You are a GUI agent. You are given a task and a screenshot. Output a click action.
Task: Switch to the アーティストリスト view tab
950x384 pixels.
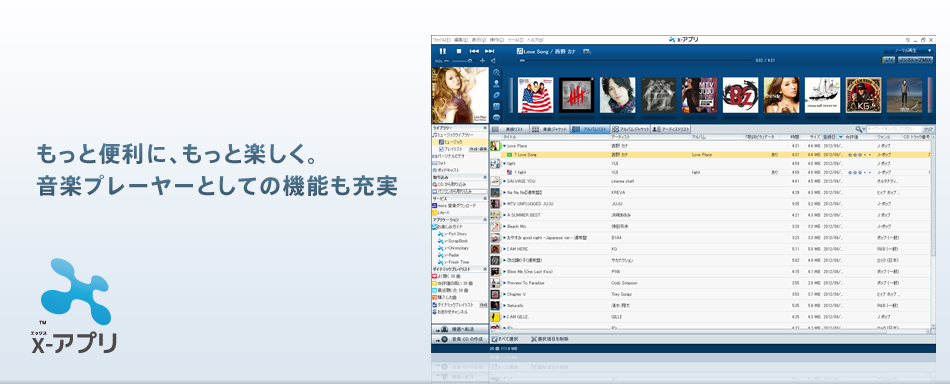point(671,129)
